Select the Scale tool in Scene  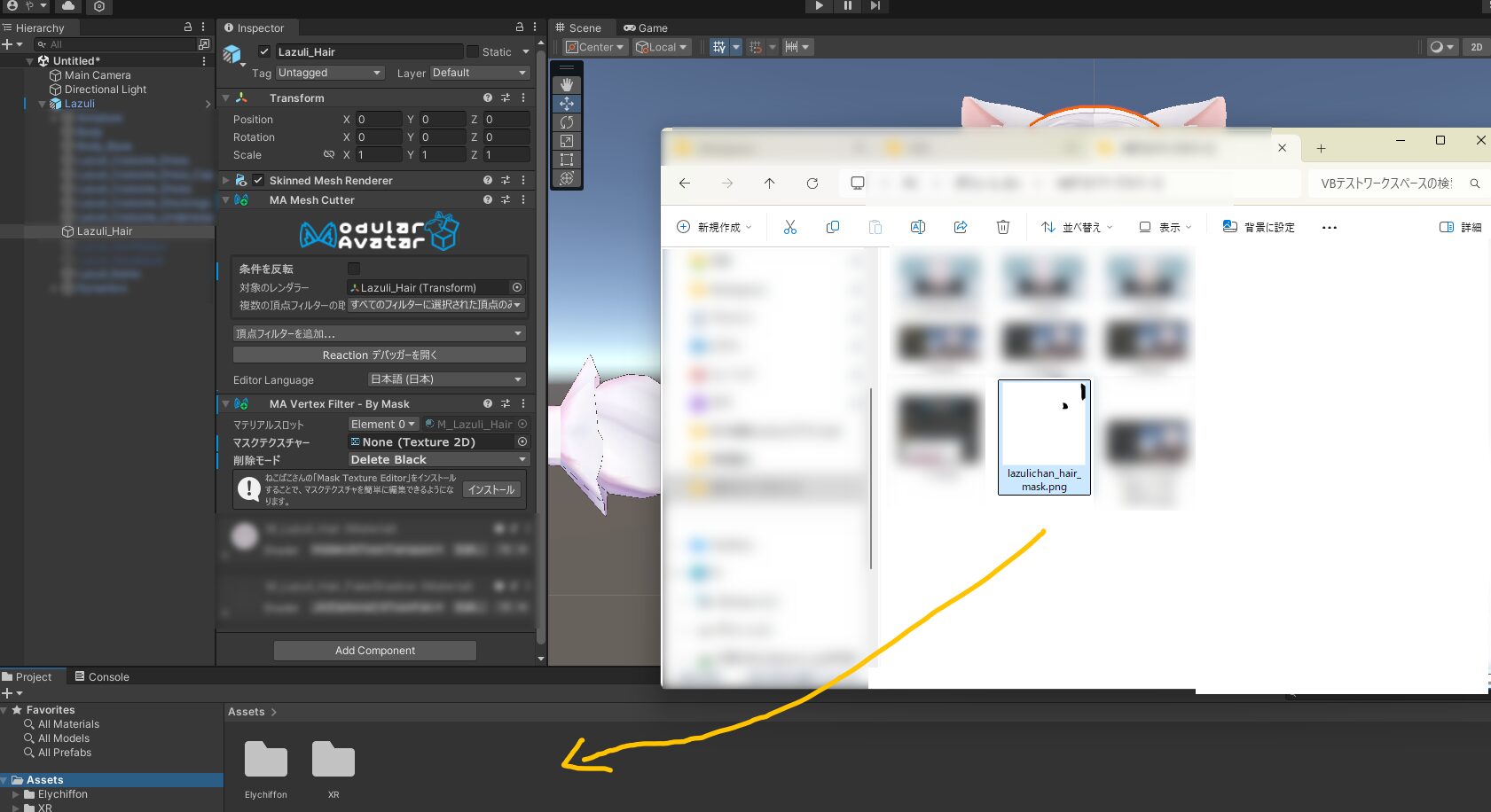click(567, 141)
